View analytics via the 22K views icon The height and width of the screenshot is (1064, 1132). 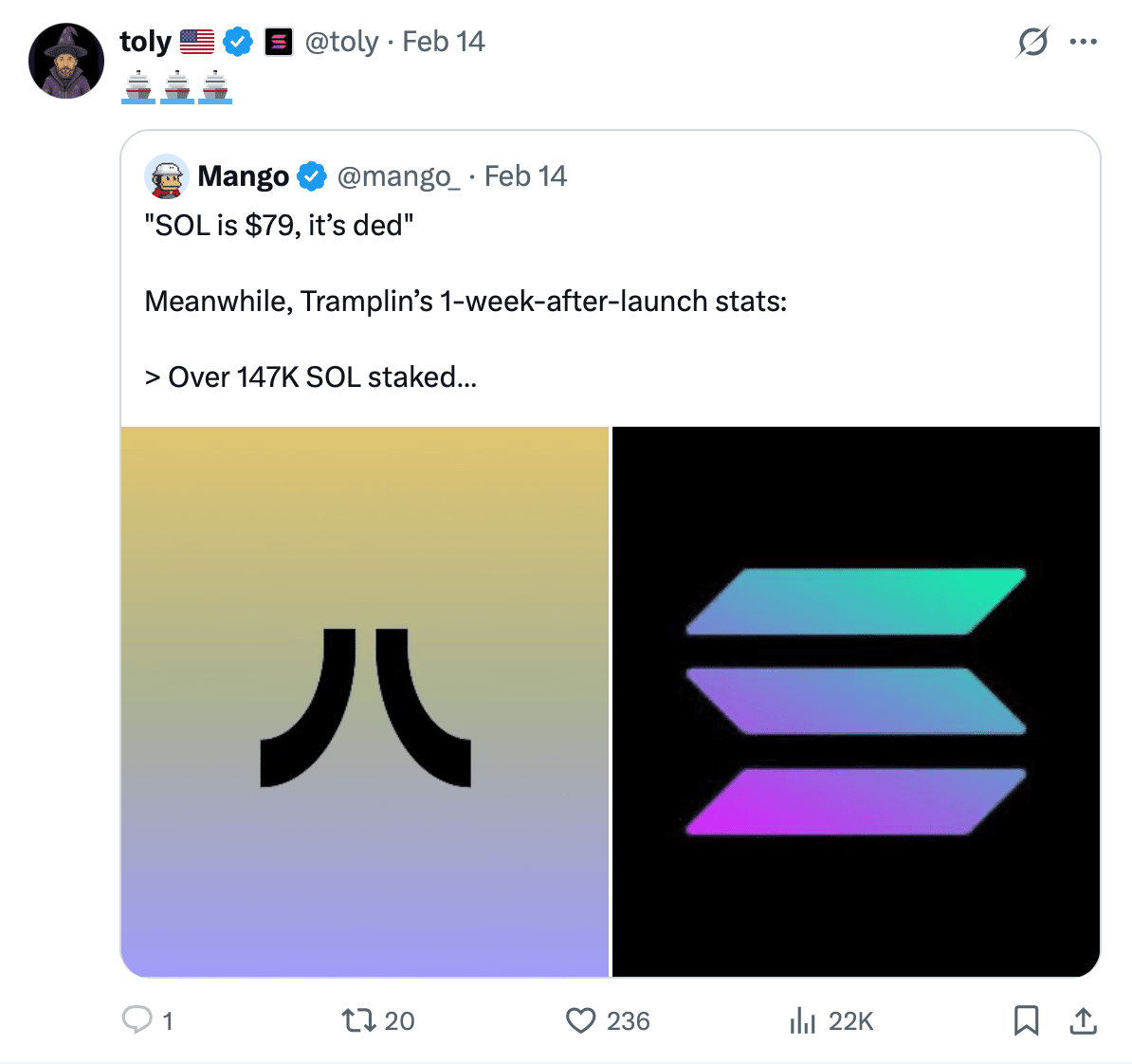click(802, 1020)
